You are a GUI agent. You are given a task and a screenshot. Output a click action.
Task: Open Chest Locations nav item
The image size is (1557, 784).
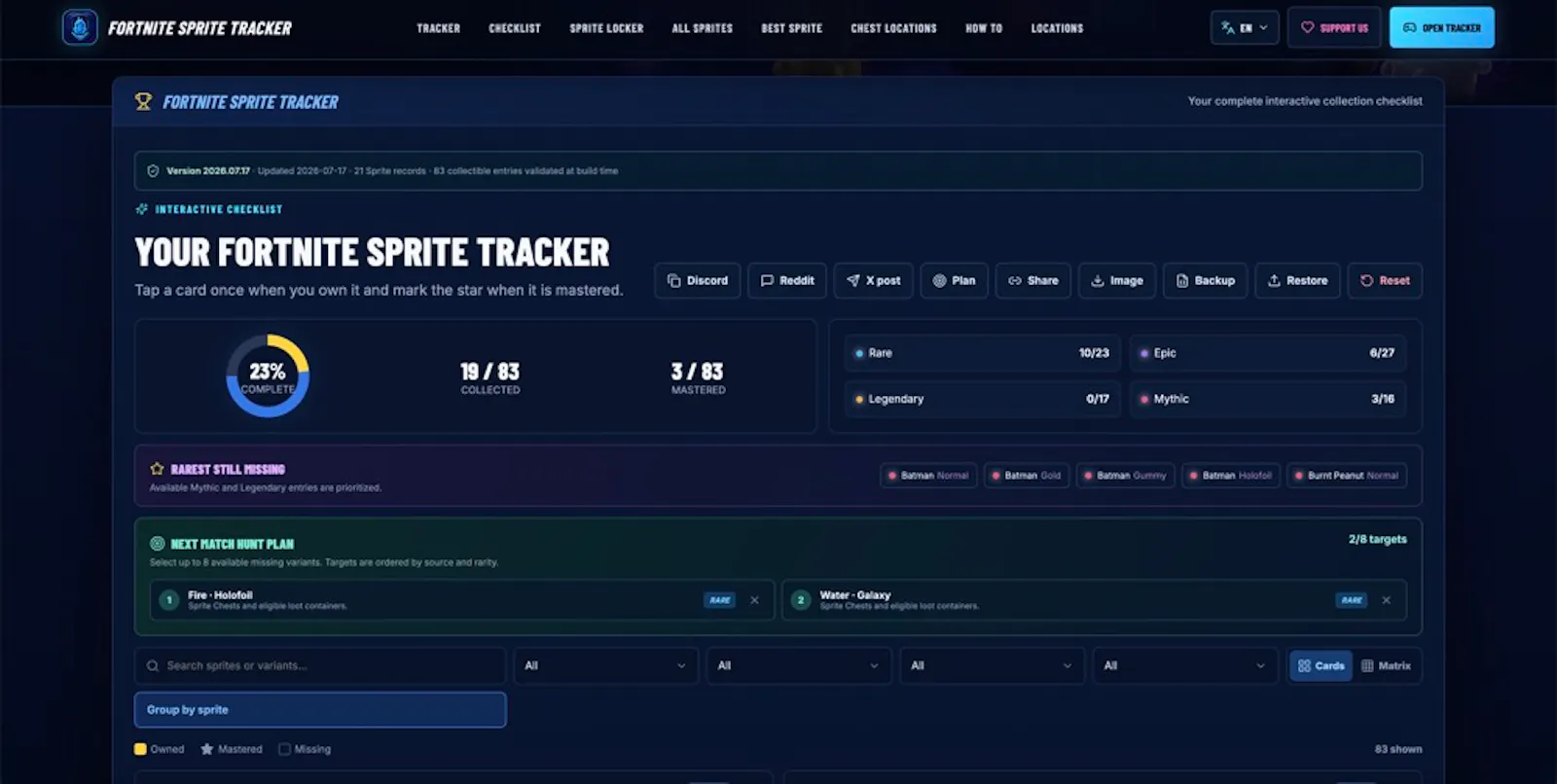[x=893, y=28]
